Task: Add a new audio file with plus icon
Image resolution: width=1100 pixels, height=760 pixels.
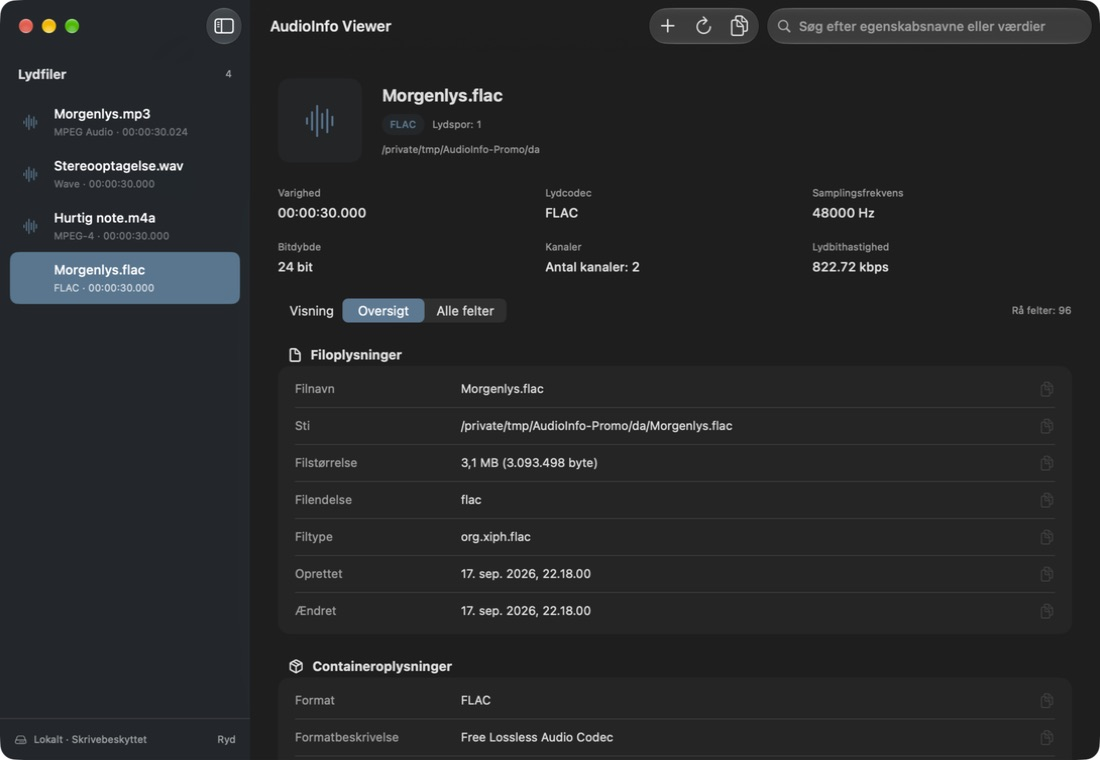Action: point(667,26)
